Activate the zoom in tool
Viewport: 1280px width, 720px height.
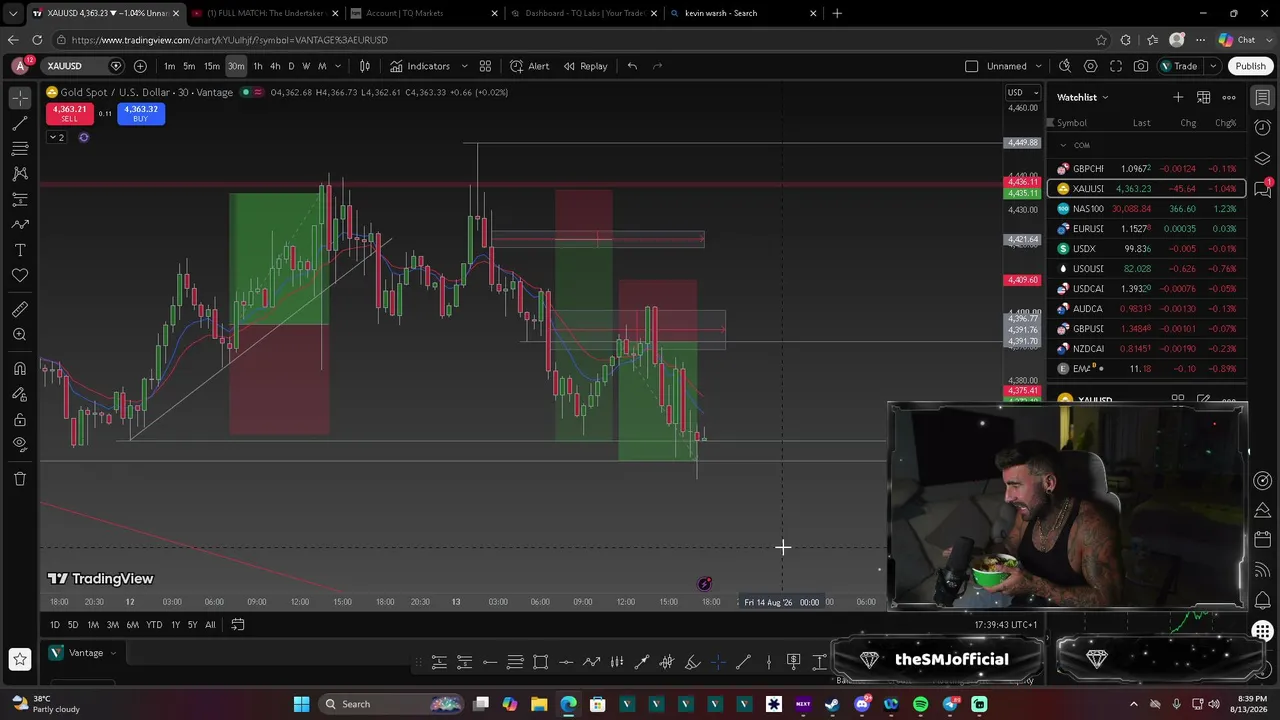point(20,335)
